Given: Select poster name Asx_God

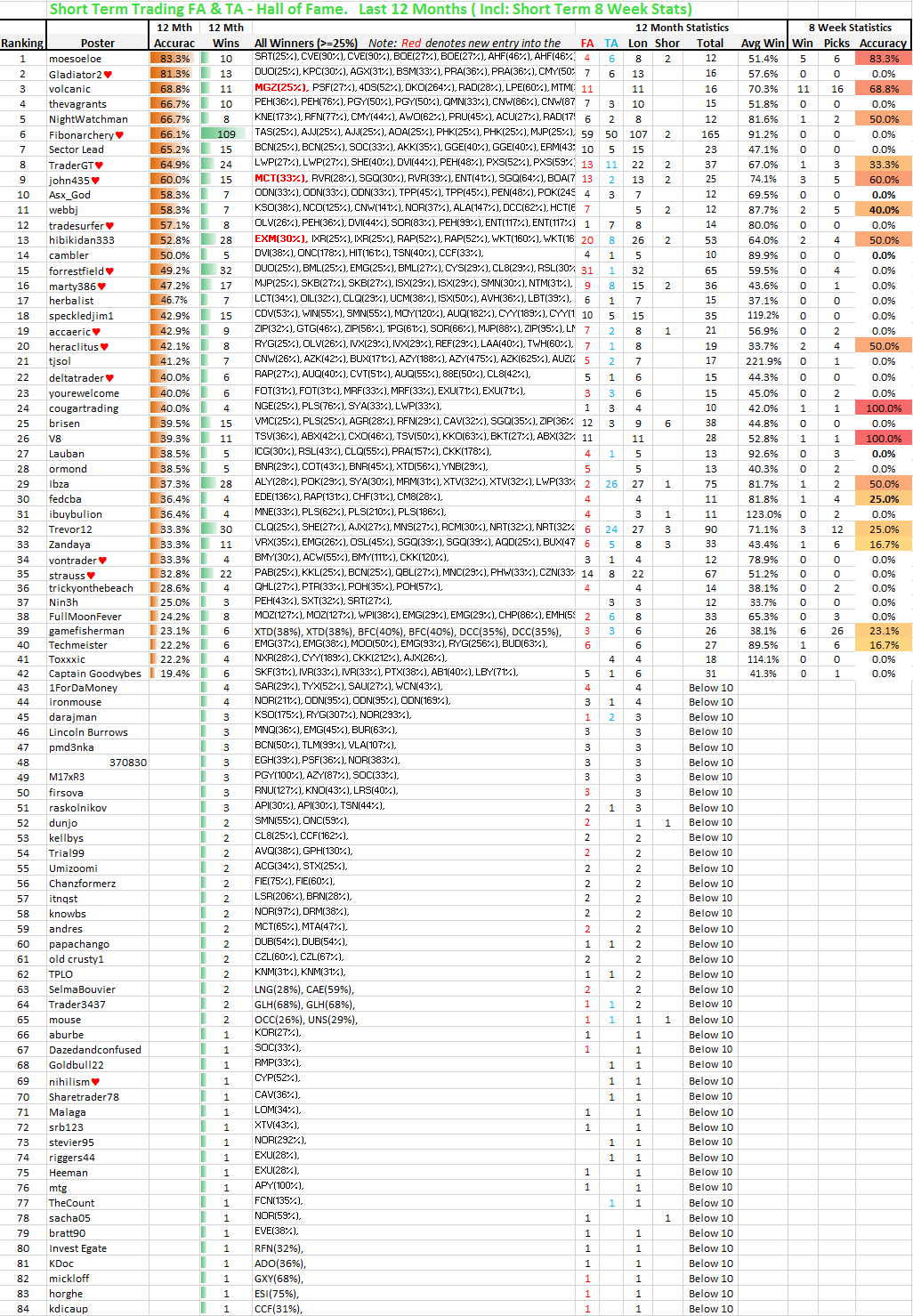Looking at the screenshot, I should [x=69, y=195].
